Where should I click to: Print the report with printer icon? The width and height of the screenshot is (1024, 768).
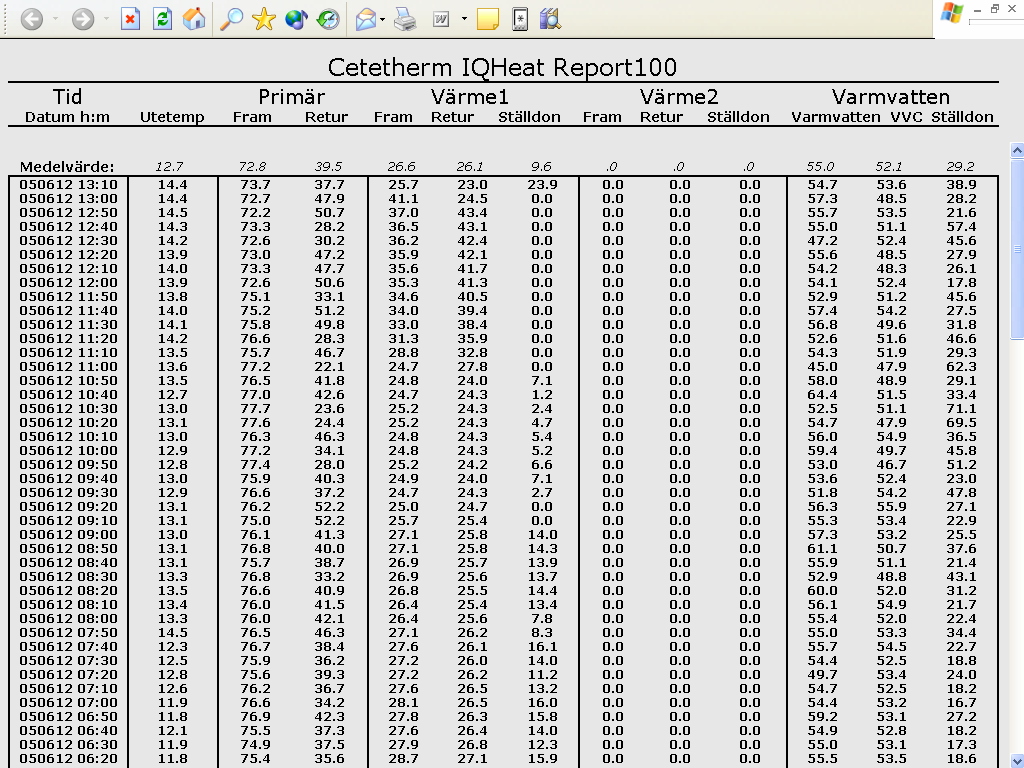(x=405, y=20)
